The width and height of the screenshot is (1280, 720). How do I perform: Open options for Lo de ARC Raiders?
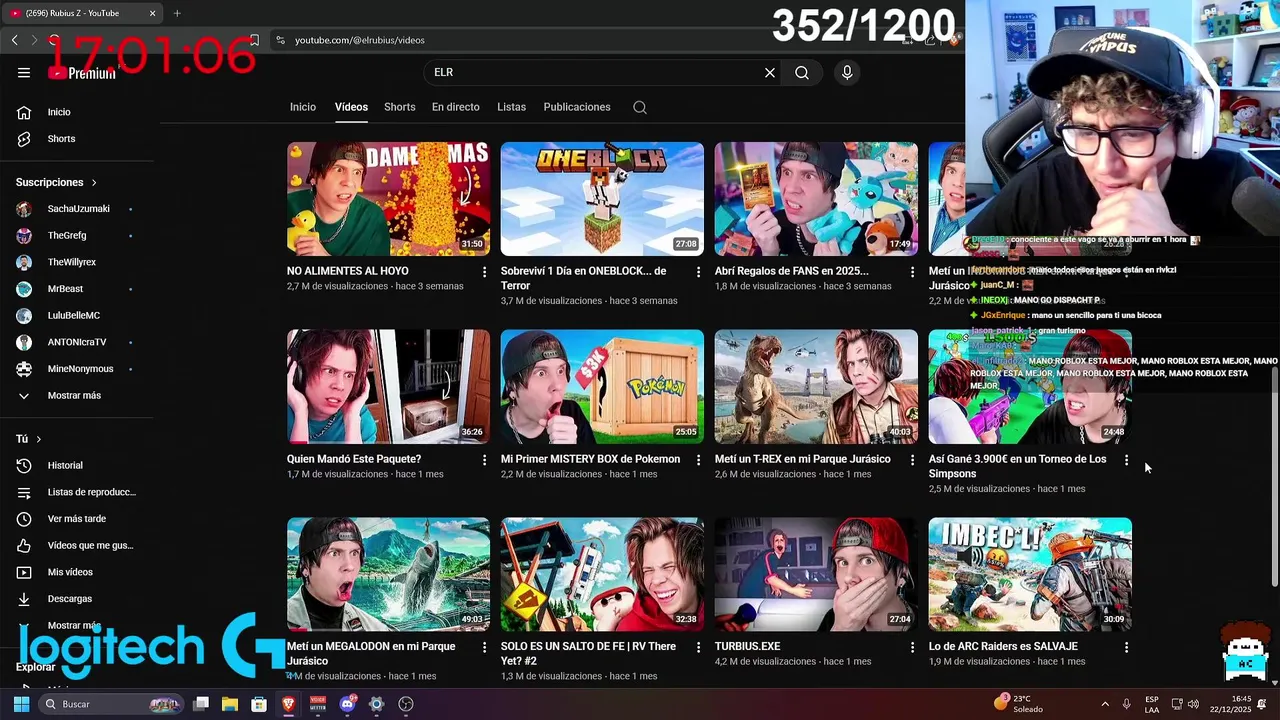(x=1126, y=647)
